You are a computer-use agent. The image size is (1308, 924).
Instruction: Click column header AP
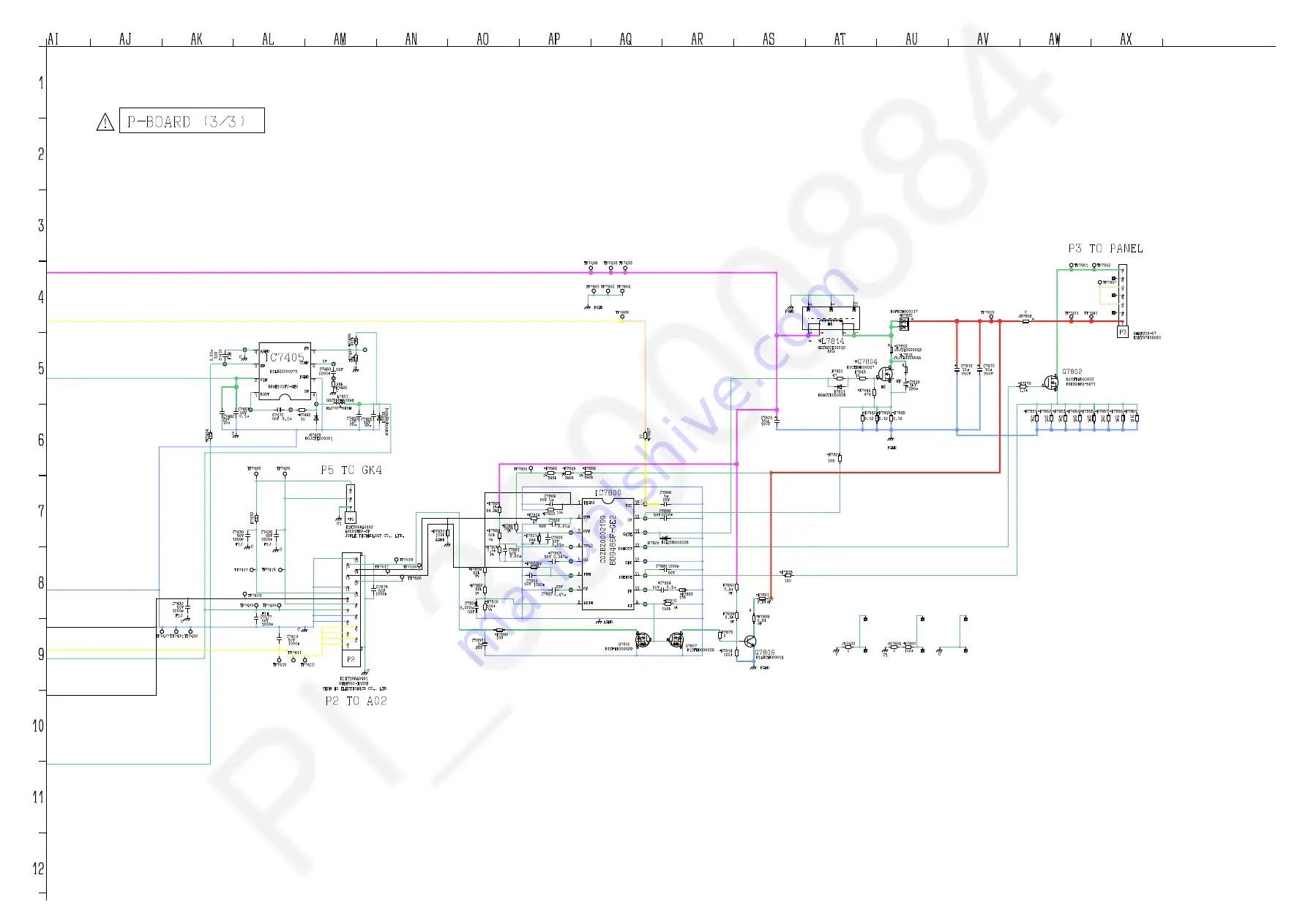tap(554, 39)
